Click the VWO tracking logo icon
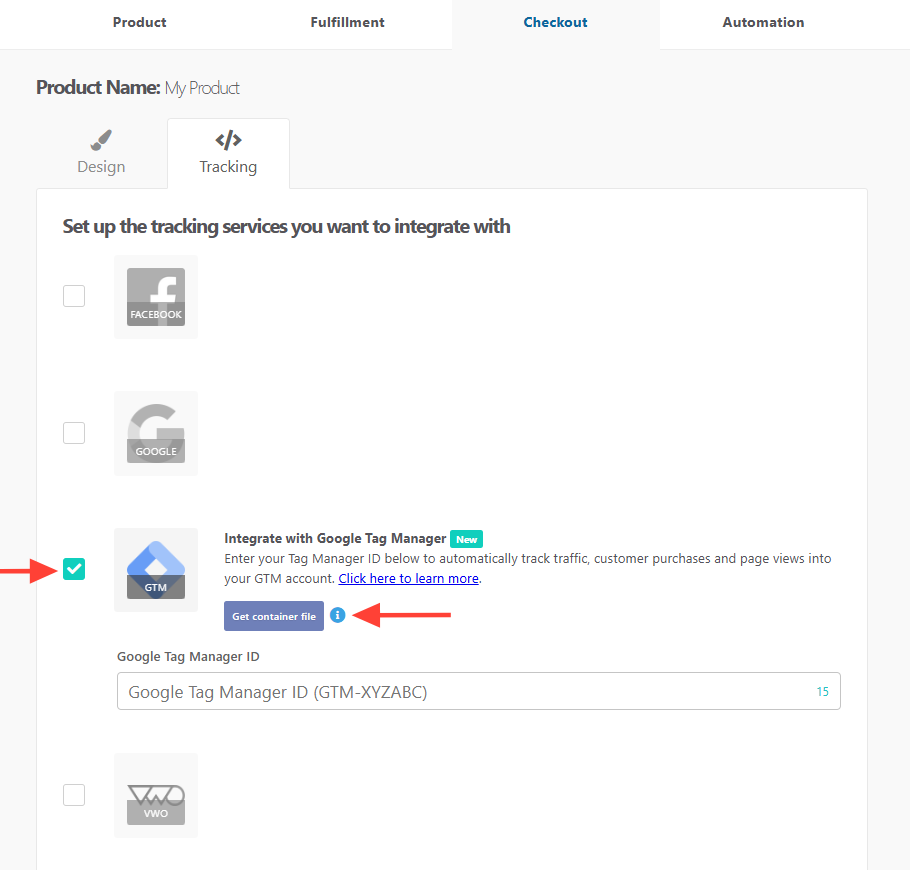Screen dimensions: 910x870 pyautogui.click(x=155, y=795)
